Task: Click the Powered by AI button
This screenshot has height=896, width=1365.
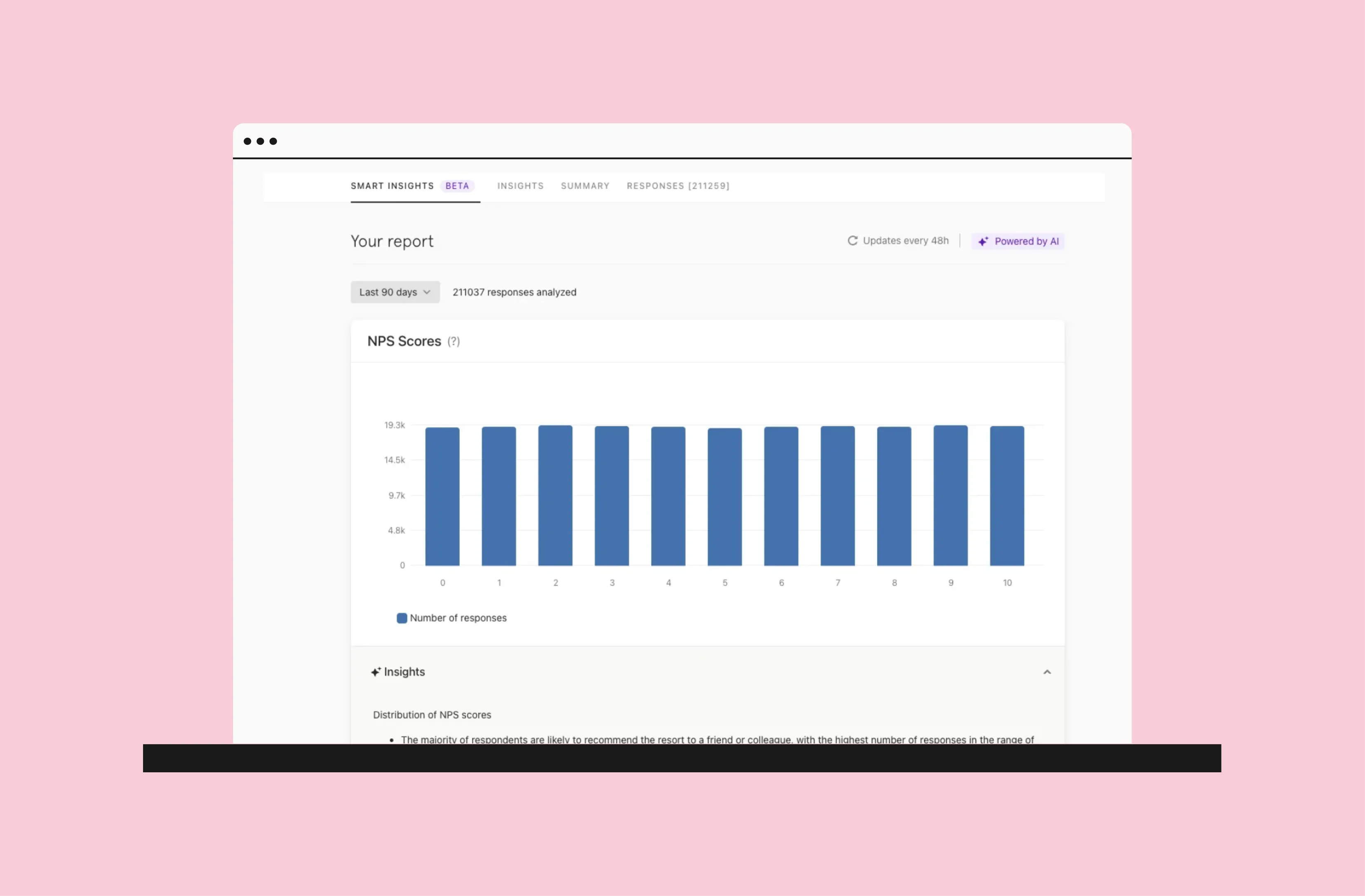Action: 1018,242
